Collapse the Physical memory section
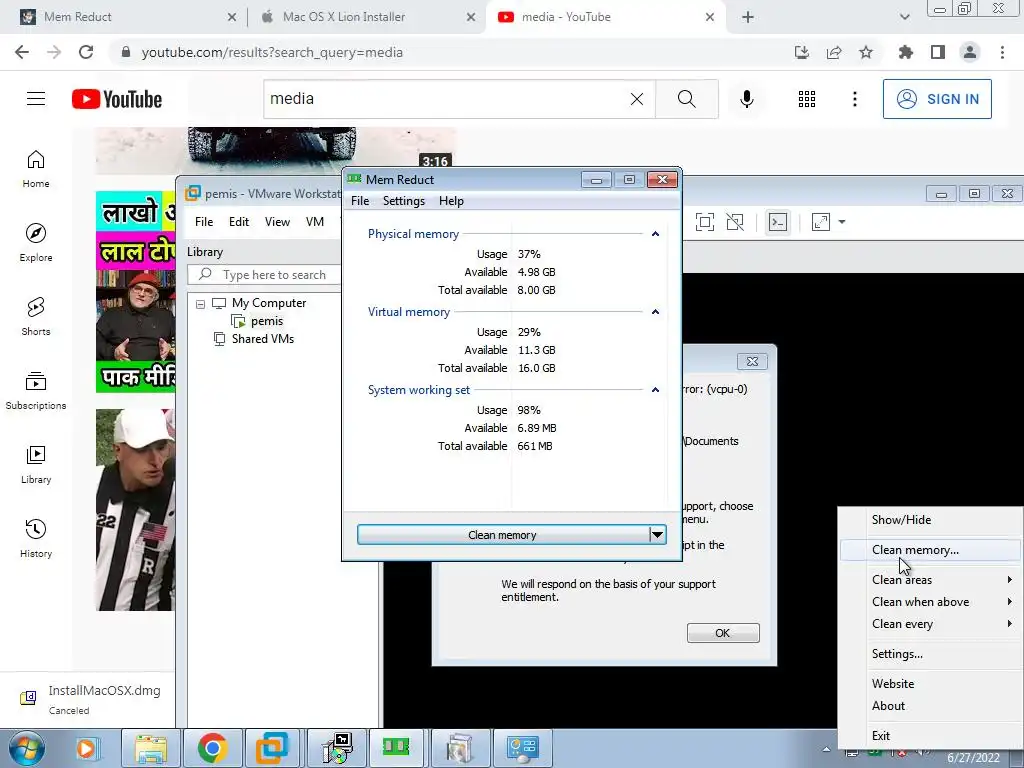The width and height of the screenshot is (1024, 768). point(655,234)
